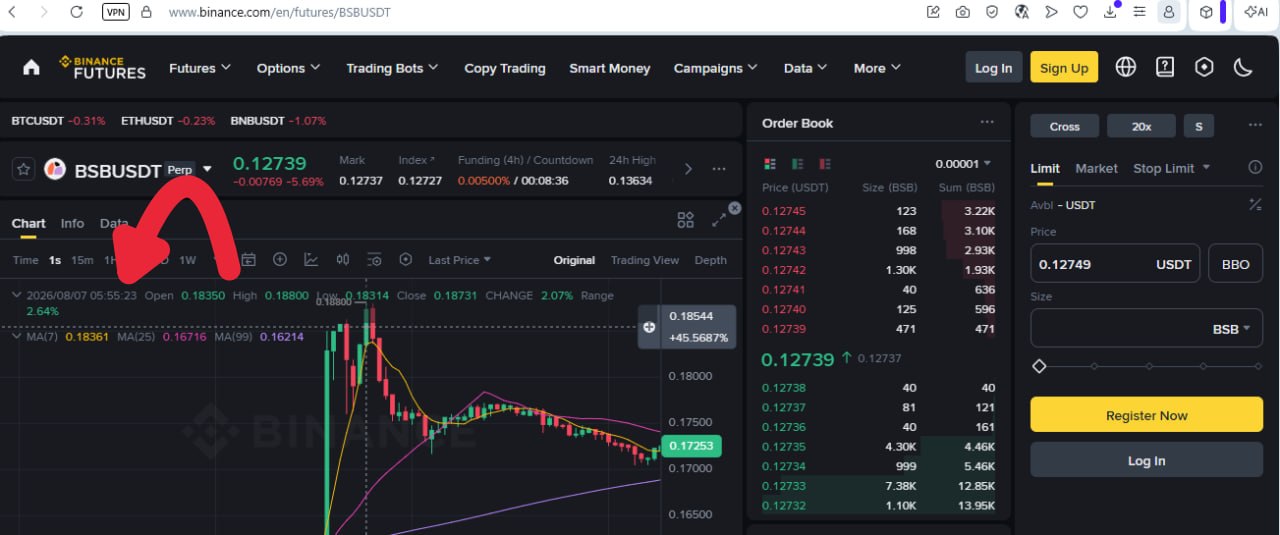This screenshot has height=535, width=1280.
Task: Open Smart Money page
Action: point(609,68)
